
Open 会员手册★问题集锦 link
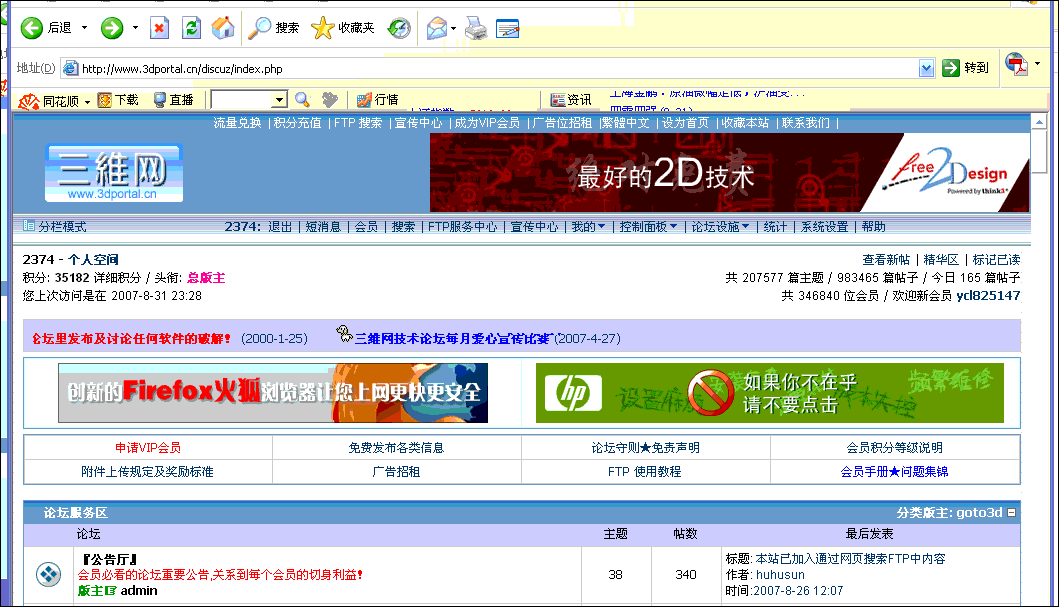pyautogui.click(x=894, y=472)
